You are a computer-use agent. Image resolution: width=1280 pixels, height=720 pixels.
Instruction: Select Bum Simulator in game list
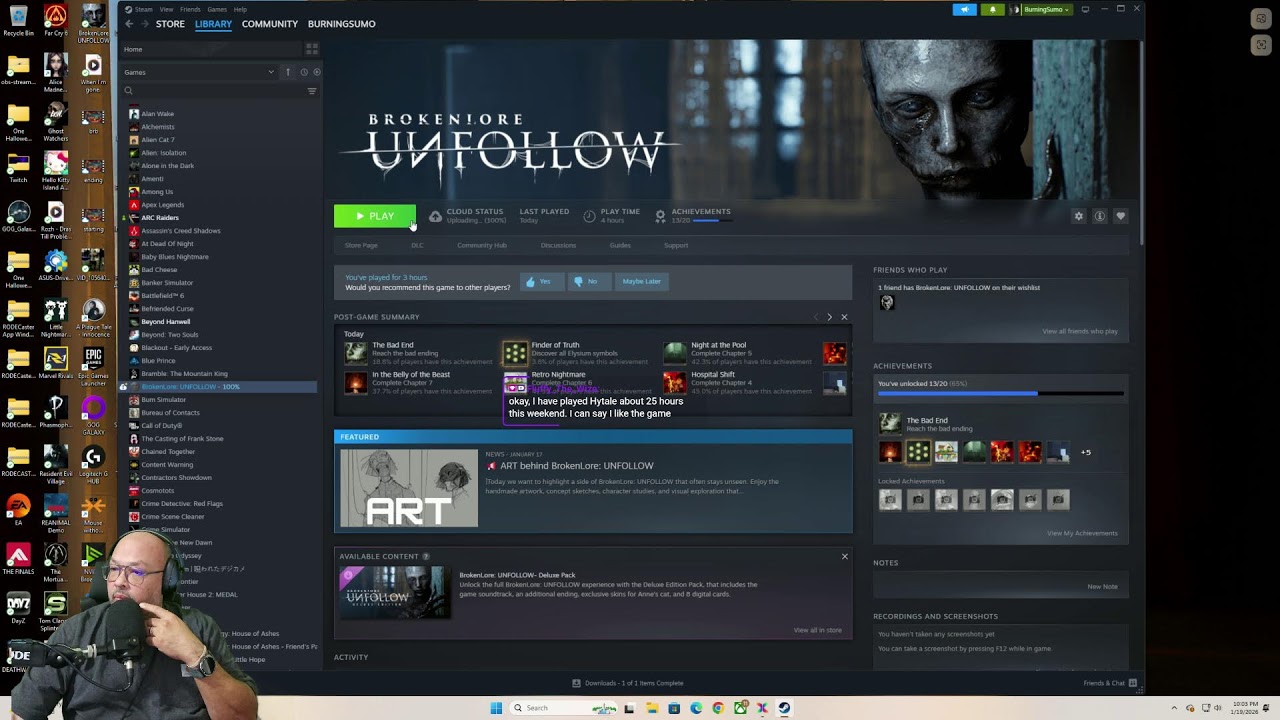(164, 400)
